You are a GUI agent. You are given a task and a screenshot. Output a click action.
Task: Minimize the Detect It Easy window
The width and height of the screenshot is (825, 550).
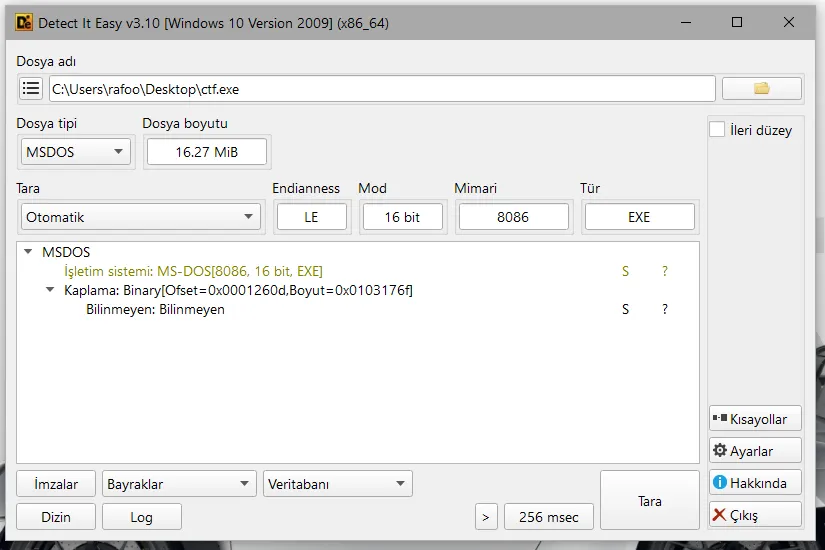(686, 23)
